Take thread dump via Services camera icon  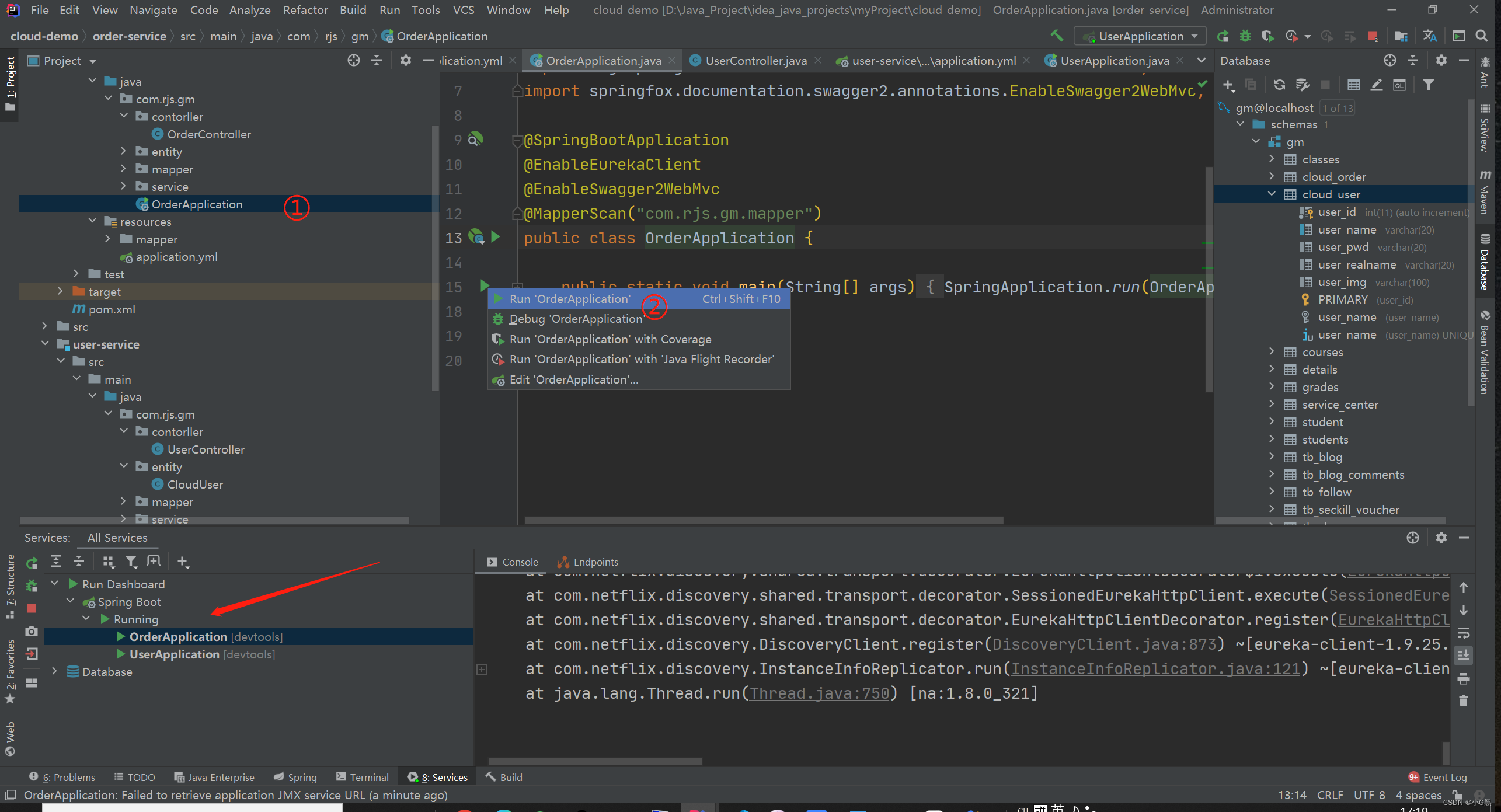pyautogui.click(x=32, y=631)
